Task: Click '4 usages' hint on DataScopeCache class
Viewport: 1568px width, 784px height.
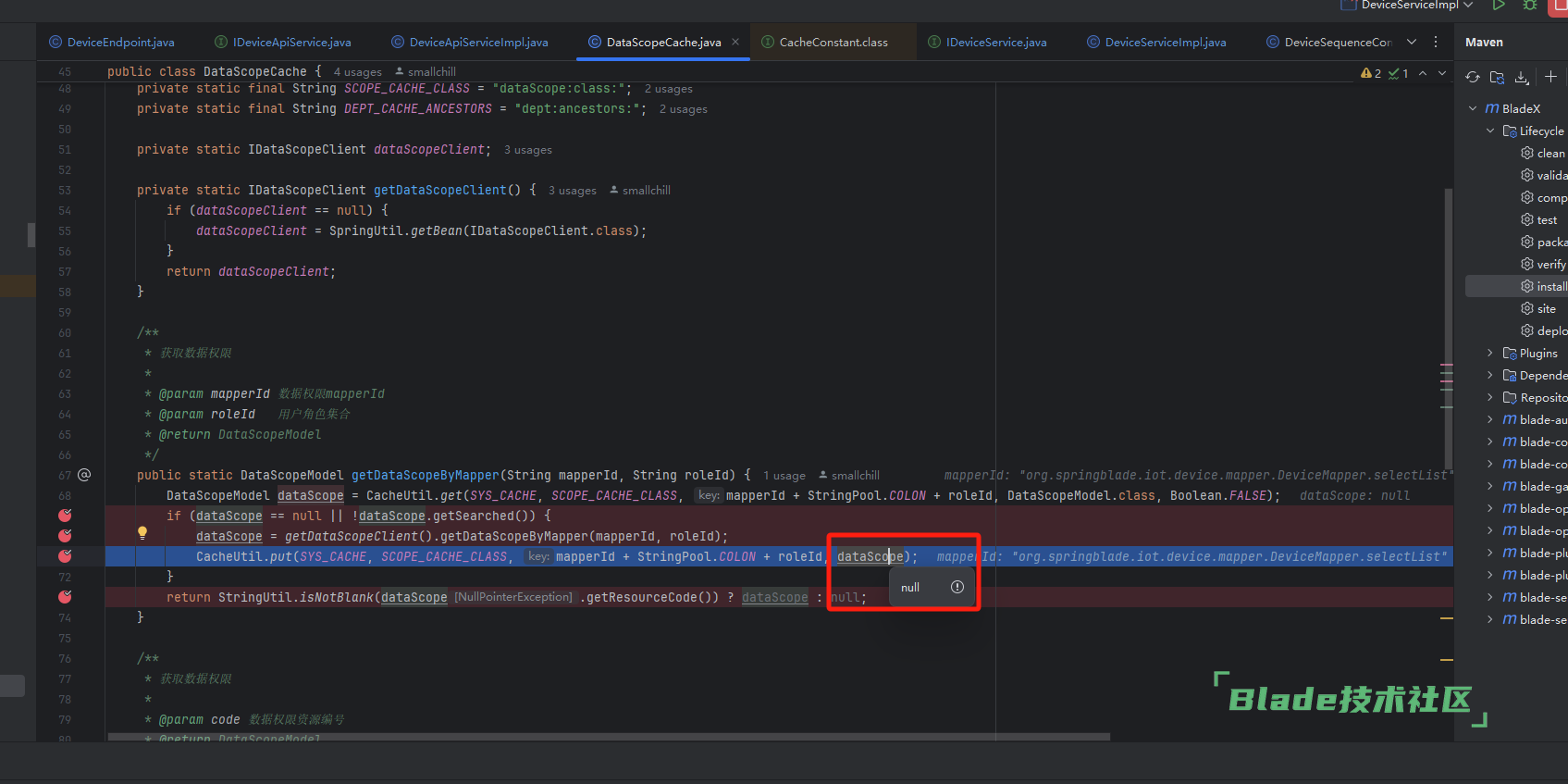Action: pyautogui.click(x=358, y=72)
